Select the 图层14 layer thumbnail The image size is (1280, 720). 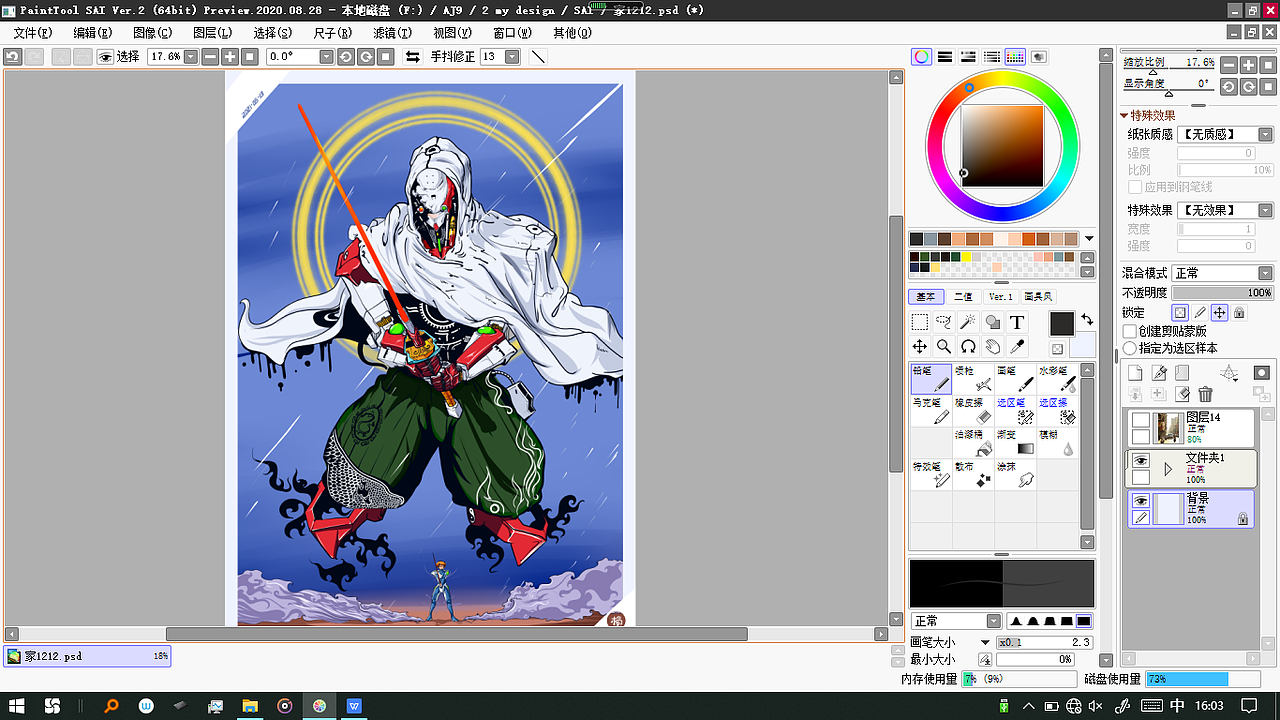click(1168, 428)
